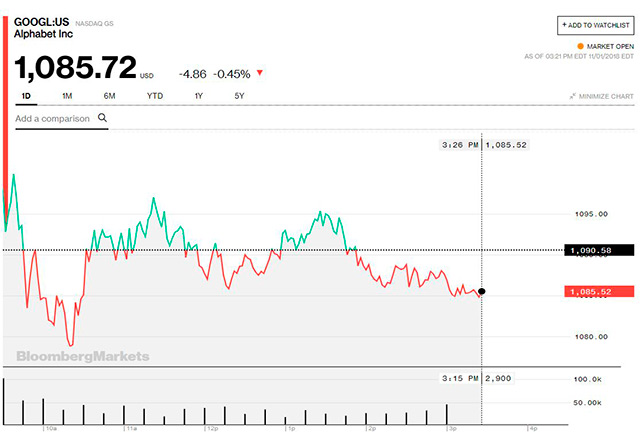Open the 5Y chart range
Screen dimensions: 640x444
239,96
